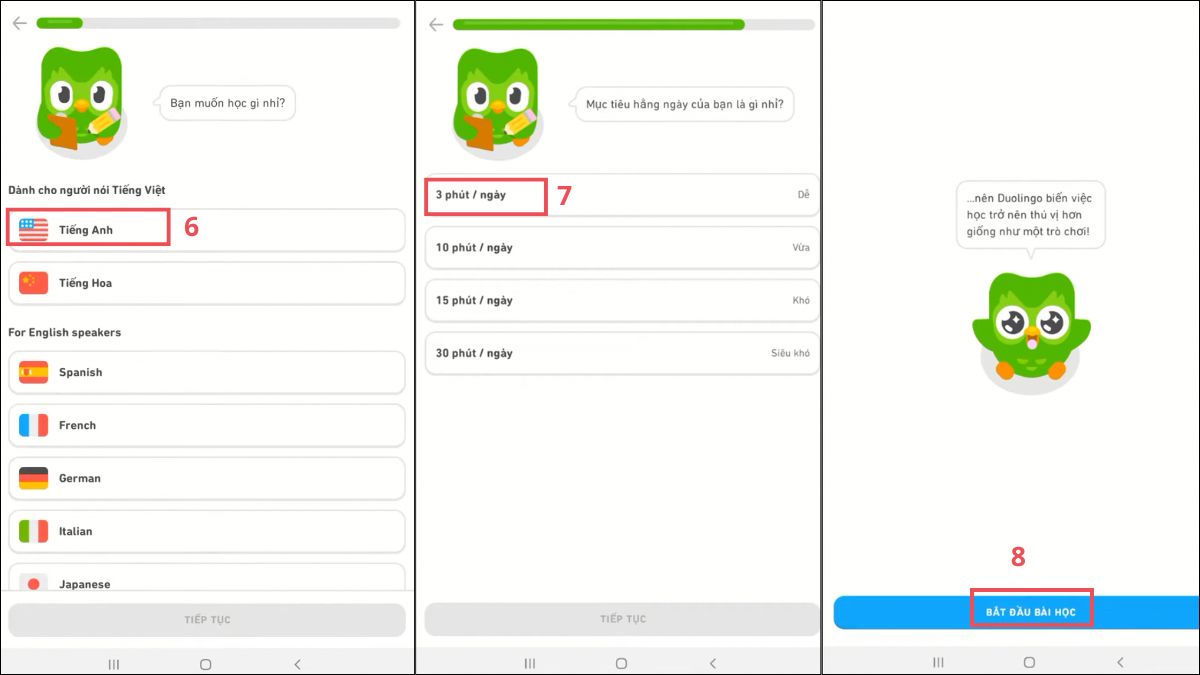Click the progress bar on the daily goal screen
Viewport: 1200px width, 675px height.
click(x=635, y=24)
